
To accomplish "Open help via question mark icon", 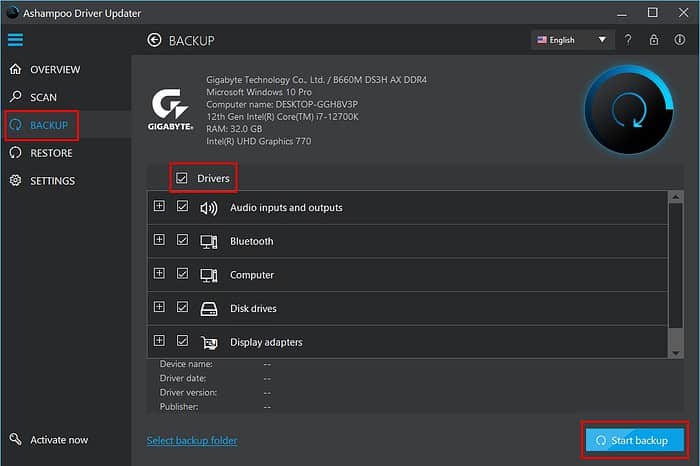I will [x=628, y=40].
